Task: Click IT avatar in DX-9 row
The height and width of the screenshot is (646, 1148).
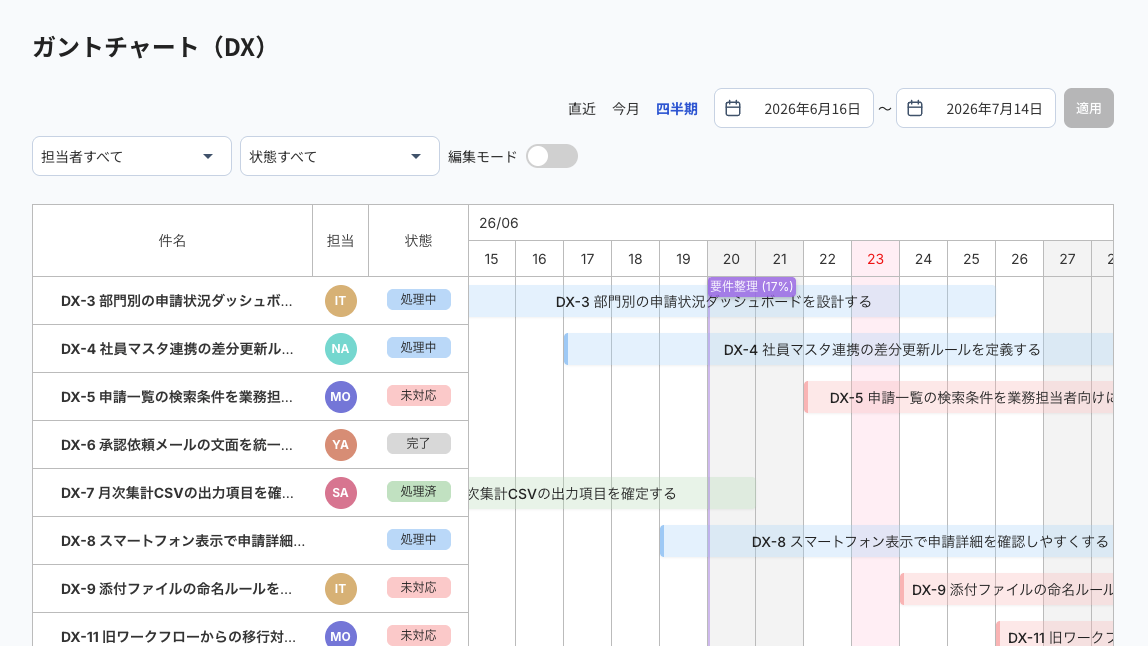Action: (x=340, y=589)
